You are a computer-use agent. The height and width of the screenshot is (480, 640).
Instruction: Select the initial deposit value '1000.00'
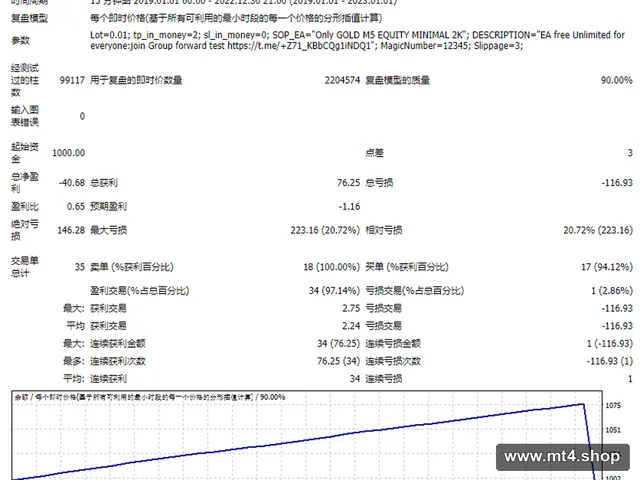(69, 153)
